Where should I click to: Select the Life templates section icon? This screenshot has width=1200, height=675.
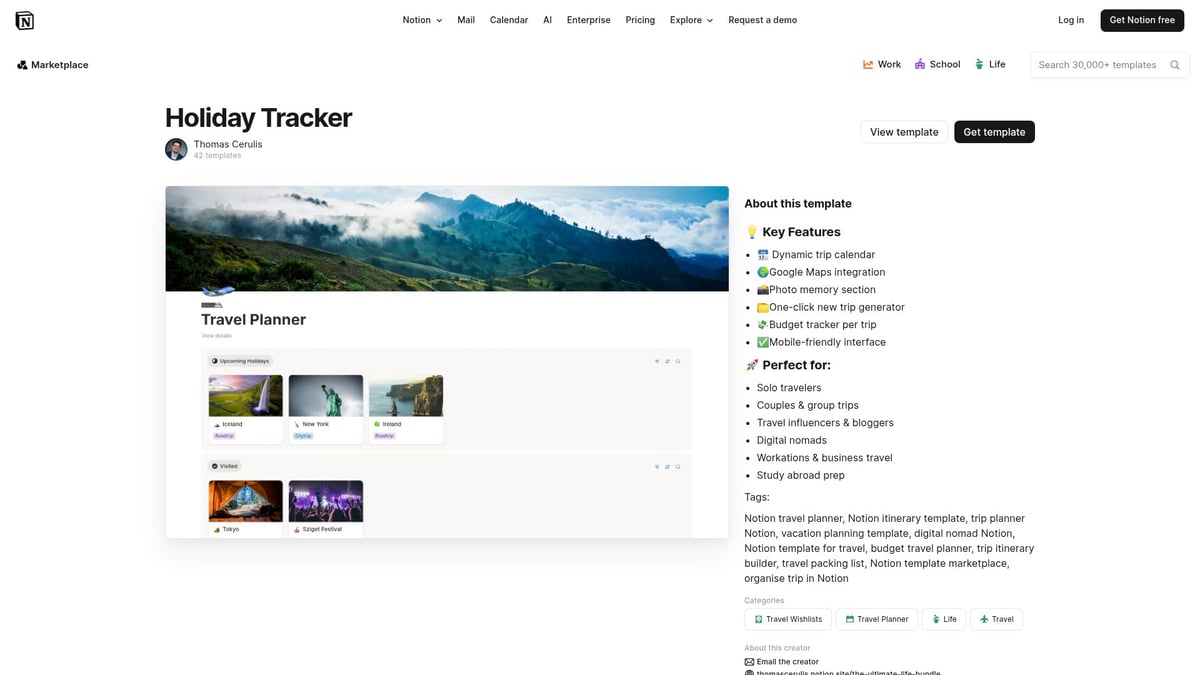[x=977, y=64]
